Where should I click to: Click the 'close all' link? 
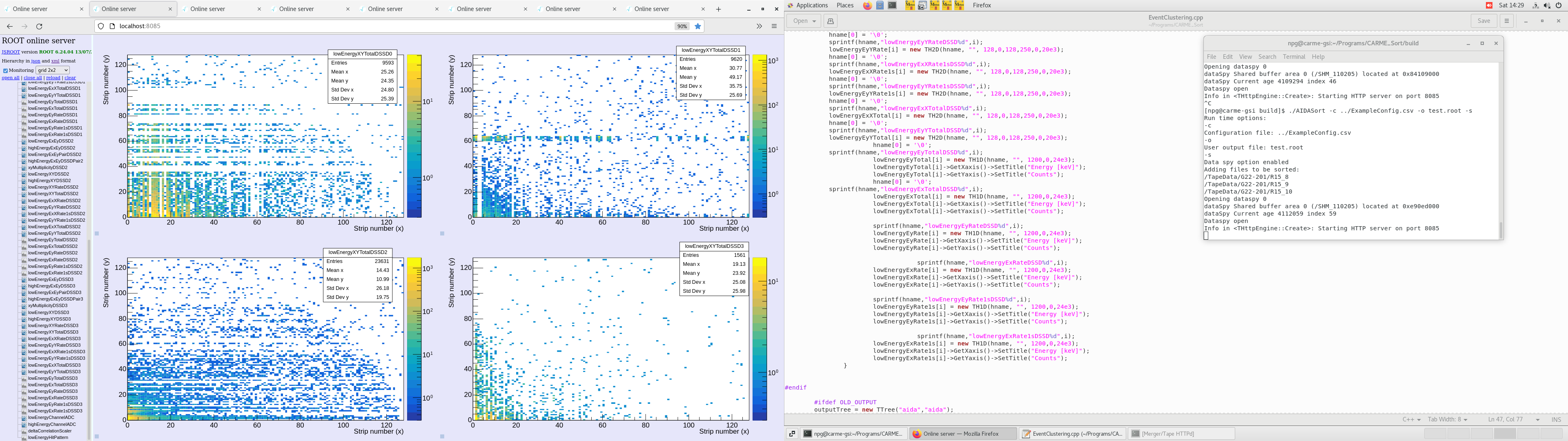(x=33, y=78)
